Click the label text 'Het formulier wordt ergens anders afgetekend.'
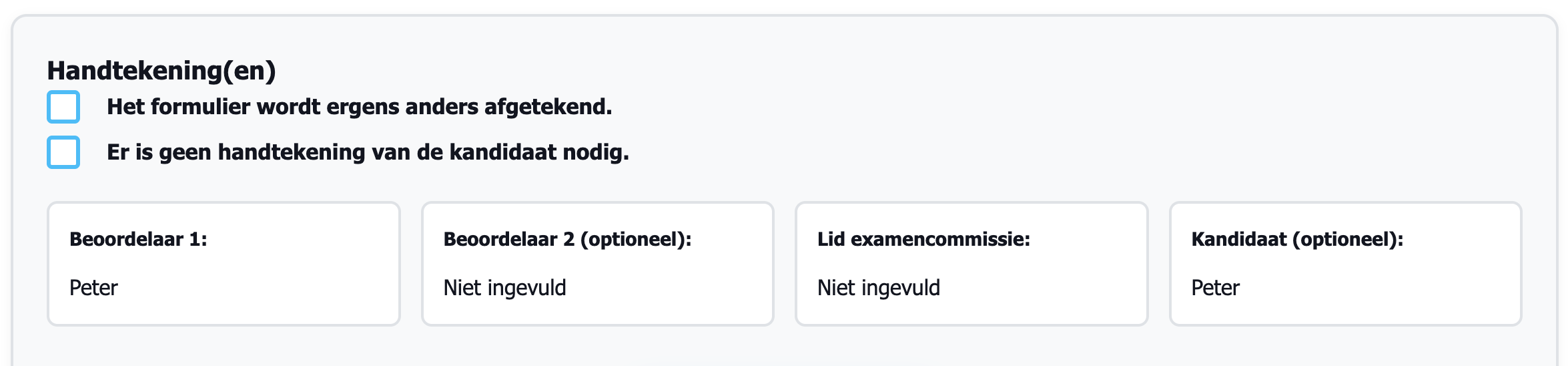 pyautogui.click(x=359, y=107)
